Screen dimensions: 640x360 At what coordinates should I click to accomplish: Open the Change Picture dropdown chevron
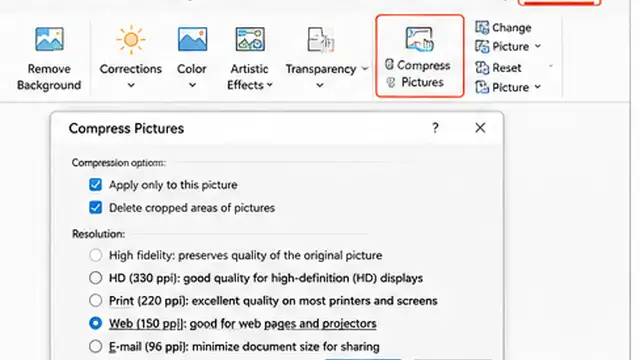click(538, 46)
